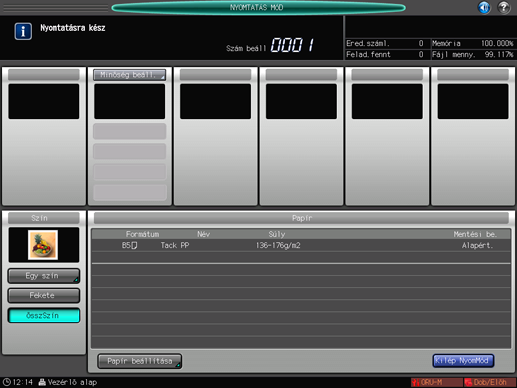Click the Papír panel header
This screenshot has width=517, height=388.
coord(301,218)
